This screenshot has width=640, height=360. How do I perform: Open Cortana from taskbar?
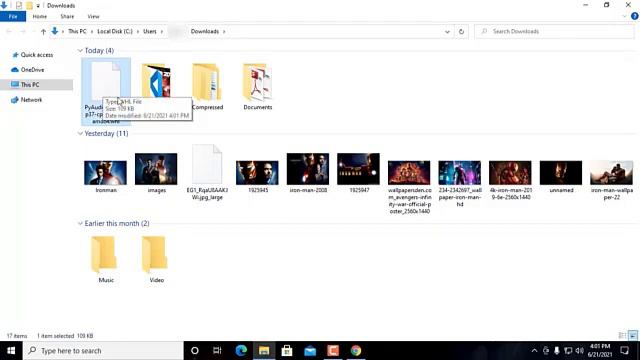(x=195, y=351)
